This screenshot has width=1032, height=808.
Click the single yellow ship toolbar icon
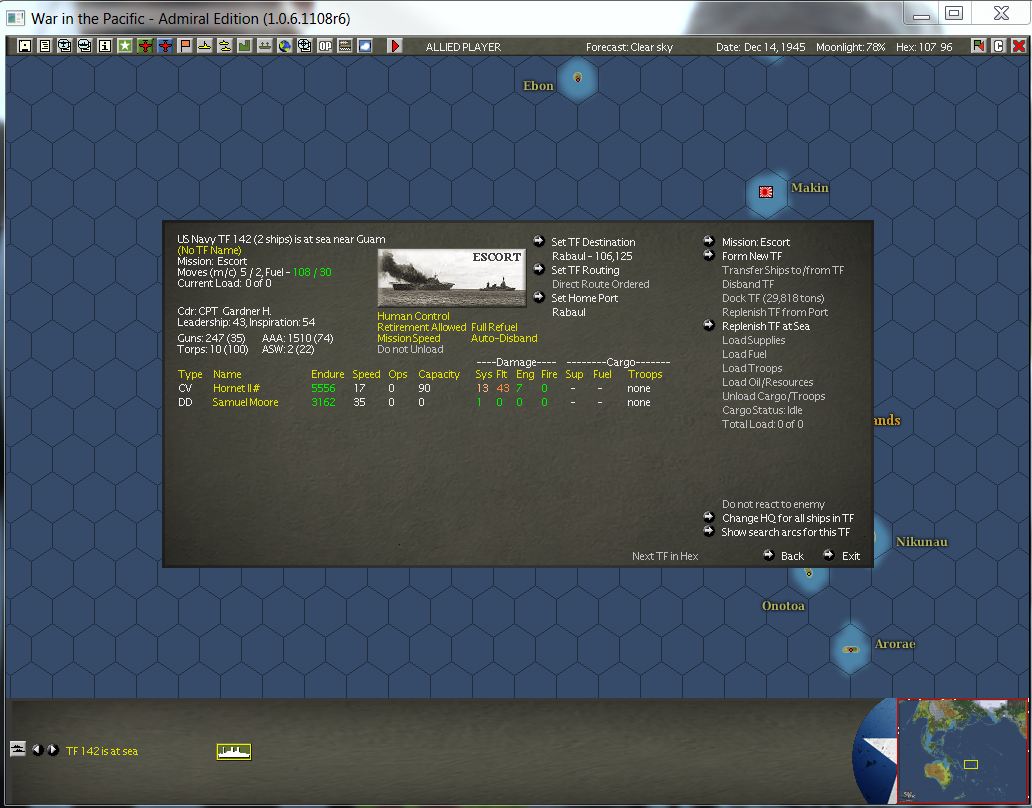coord(205,46)
